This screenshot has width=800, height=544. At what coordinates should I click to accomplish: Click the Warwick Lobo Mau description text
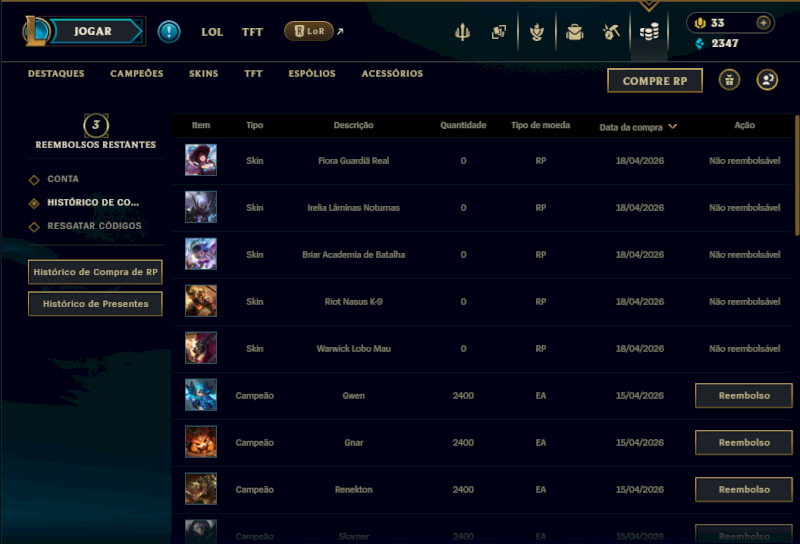click(x=354, y=349)
